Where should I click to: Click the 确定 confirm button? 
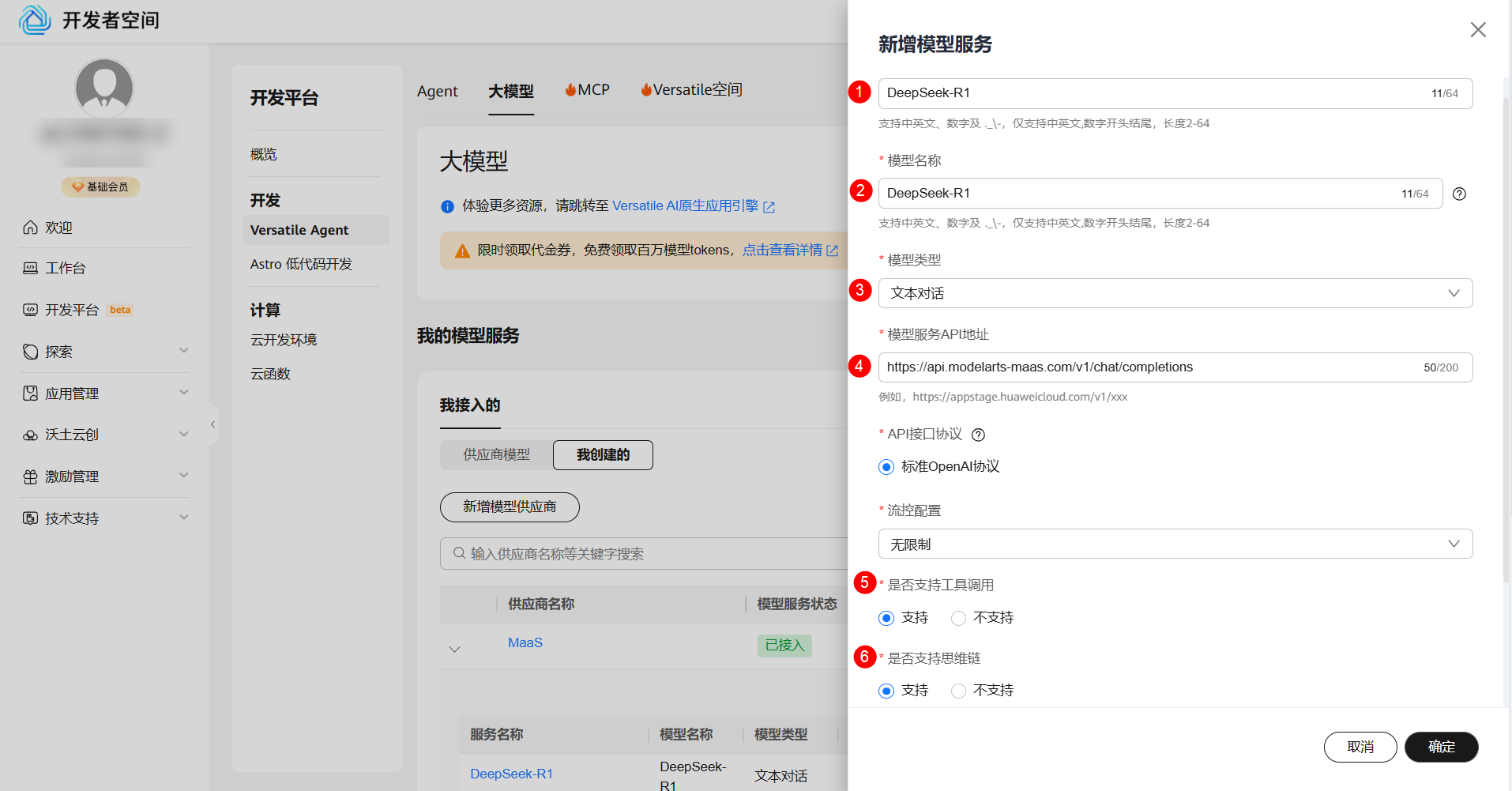[x=1442, y=747]
